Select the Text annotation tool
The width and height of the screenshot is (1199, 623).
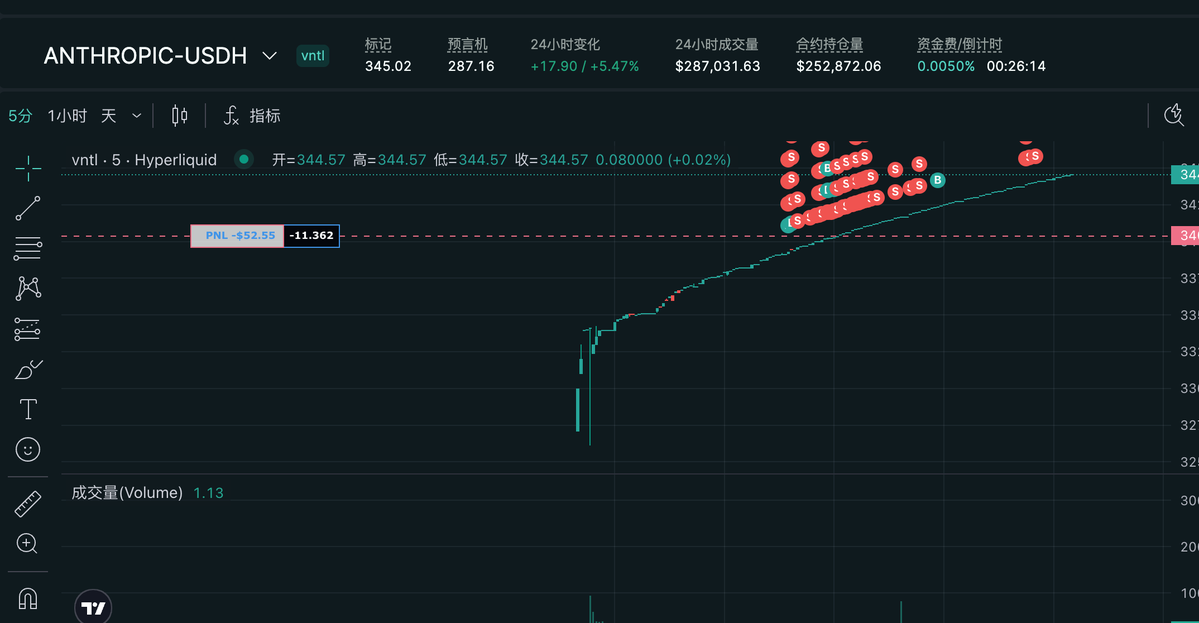28,410
